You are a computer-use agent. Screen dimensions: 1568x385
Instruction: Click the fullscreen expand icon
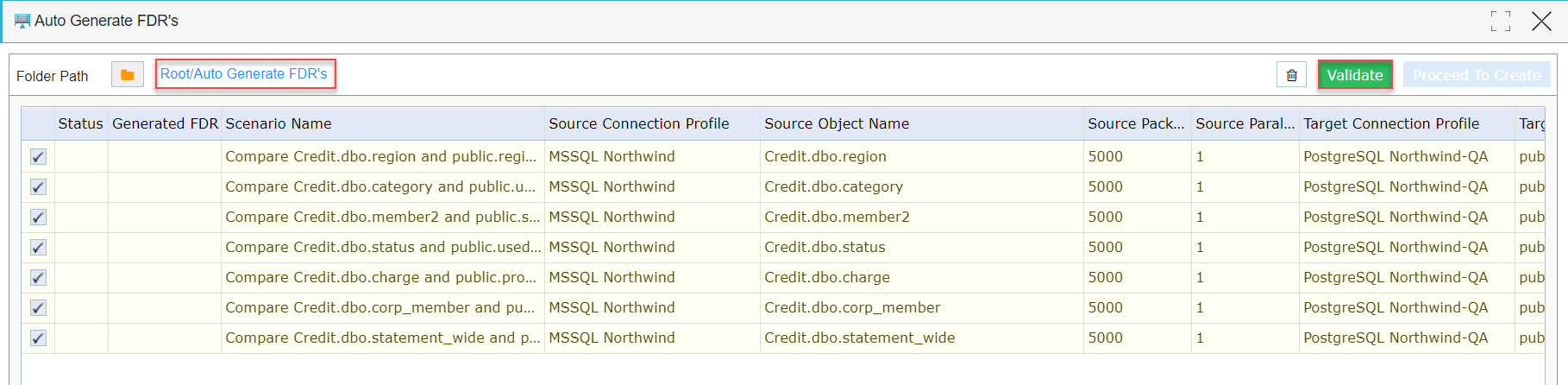coord(1501,22)
